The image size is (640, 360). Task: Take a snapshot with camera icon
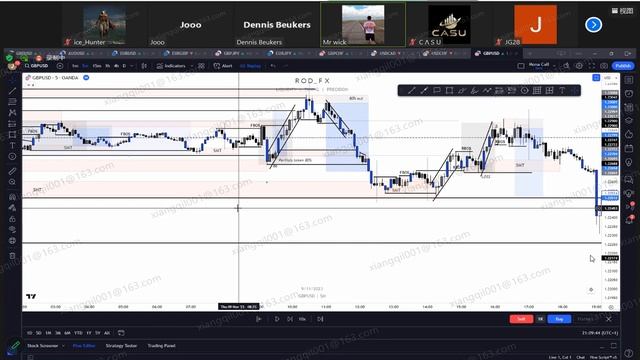(604, 66)
